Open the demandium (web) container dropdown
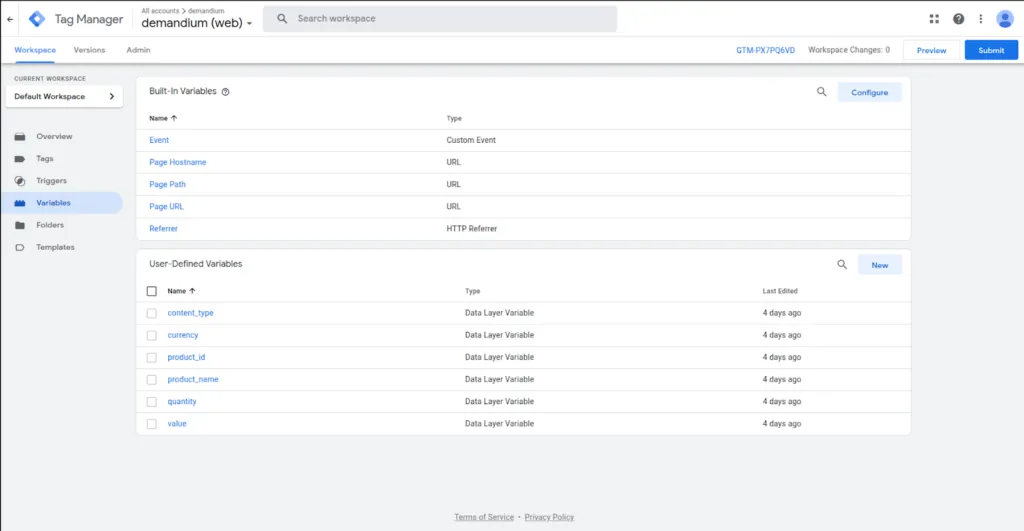Viewport: 1024px width, 531px height. point(197,23)
